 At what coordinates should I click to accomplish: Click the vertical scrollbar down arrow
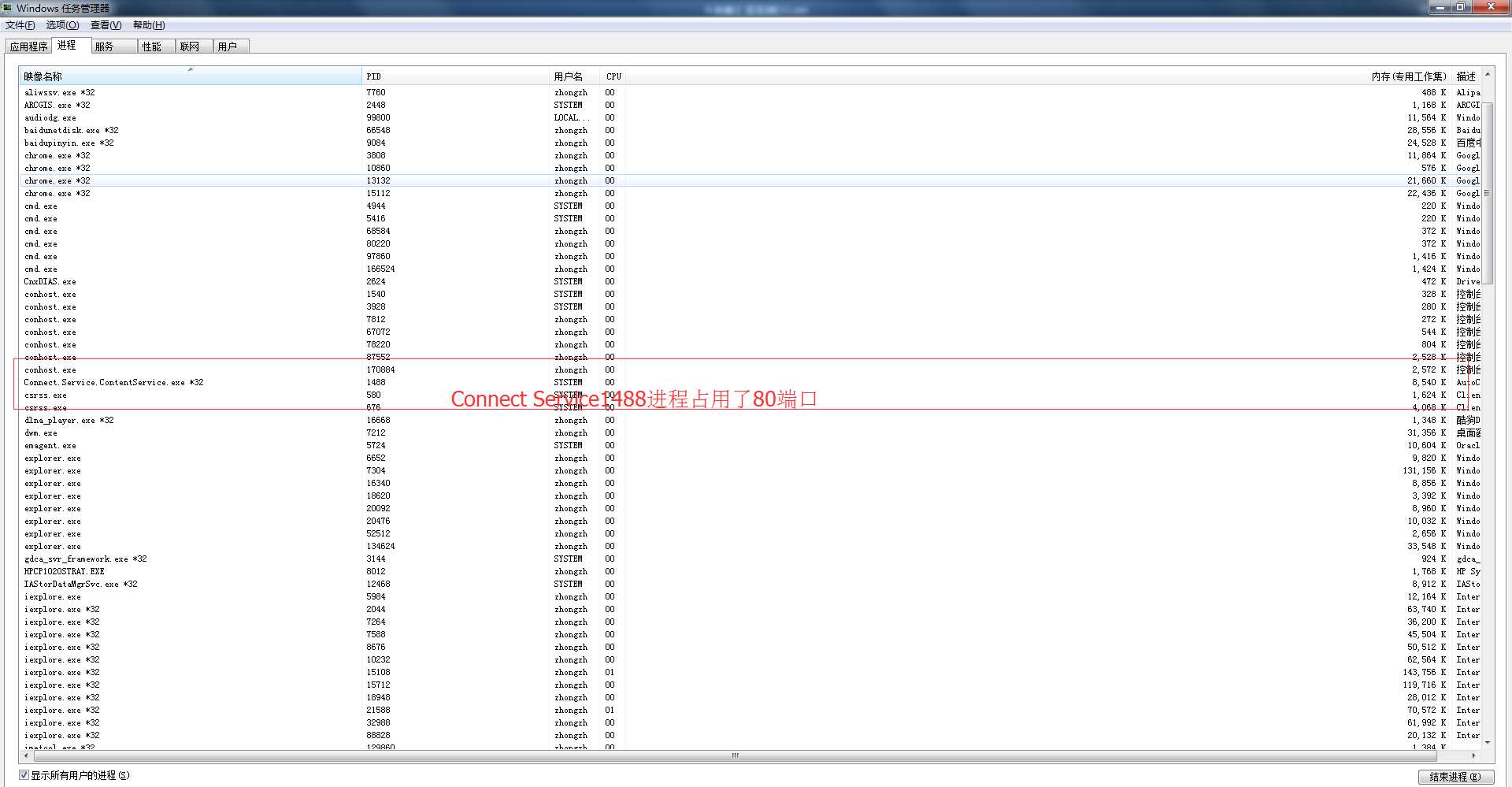click(x=1487, y=743)
